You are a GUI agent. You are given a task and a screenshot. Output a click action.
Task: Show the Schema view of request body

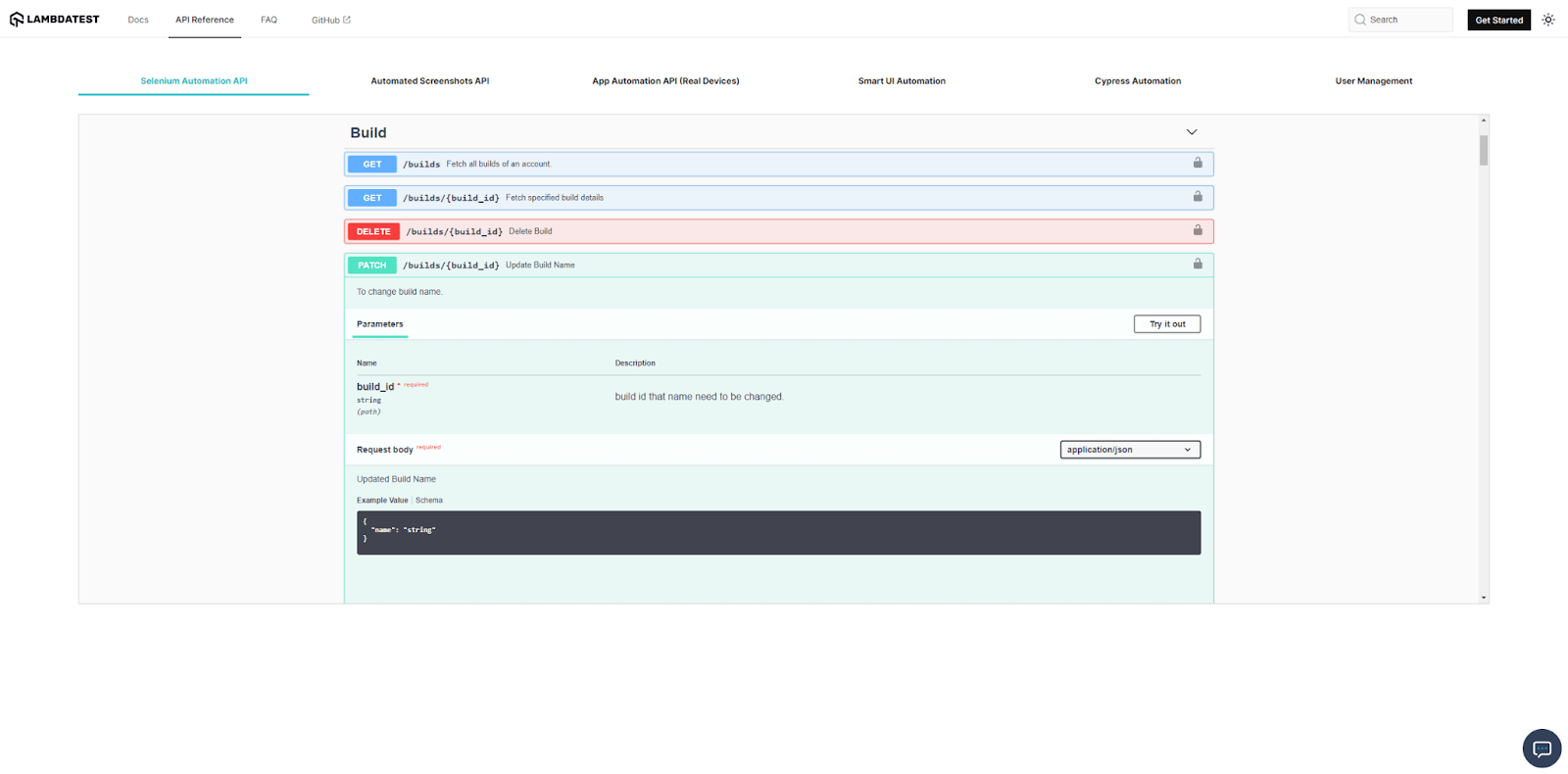pyautogui.click(x=429, y=501)
